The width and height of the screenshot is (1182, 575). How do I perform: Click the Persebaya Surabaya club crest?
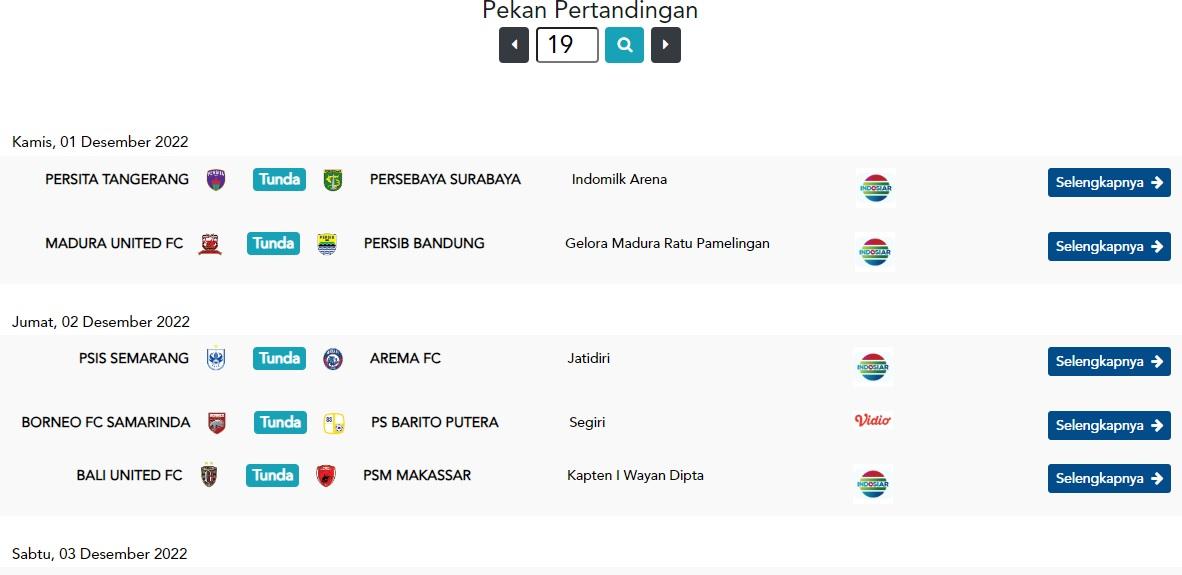click(x=333, y=180)
